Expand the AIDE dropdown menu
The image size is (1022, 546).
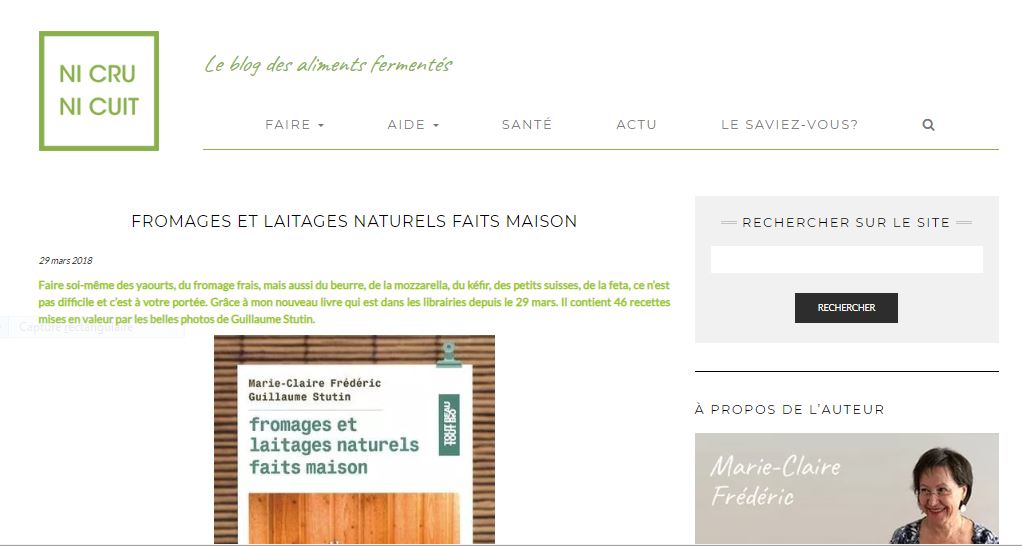tap(413, 124)
